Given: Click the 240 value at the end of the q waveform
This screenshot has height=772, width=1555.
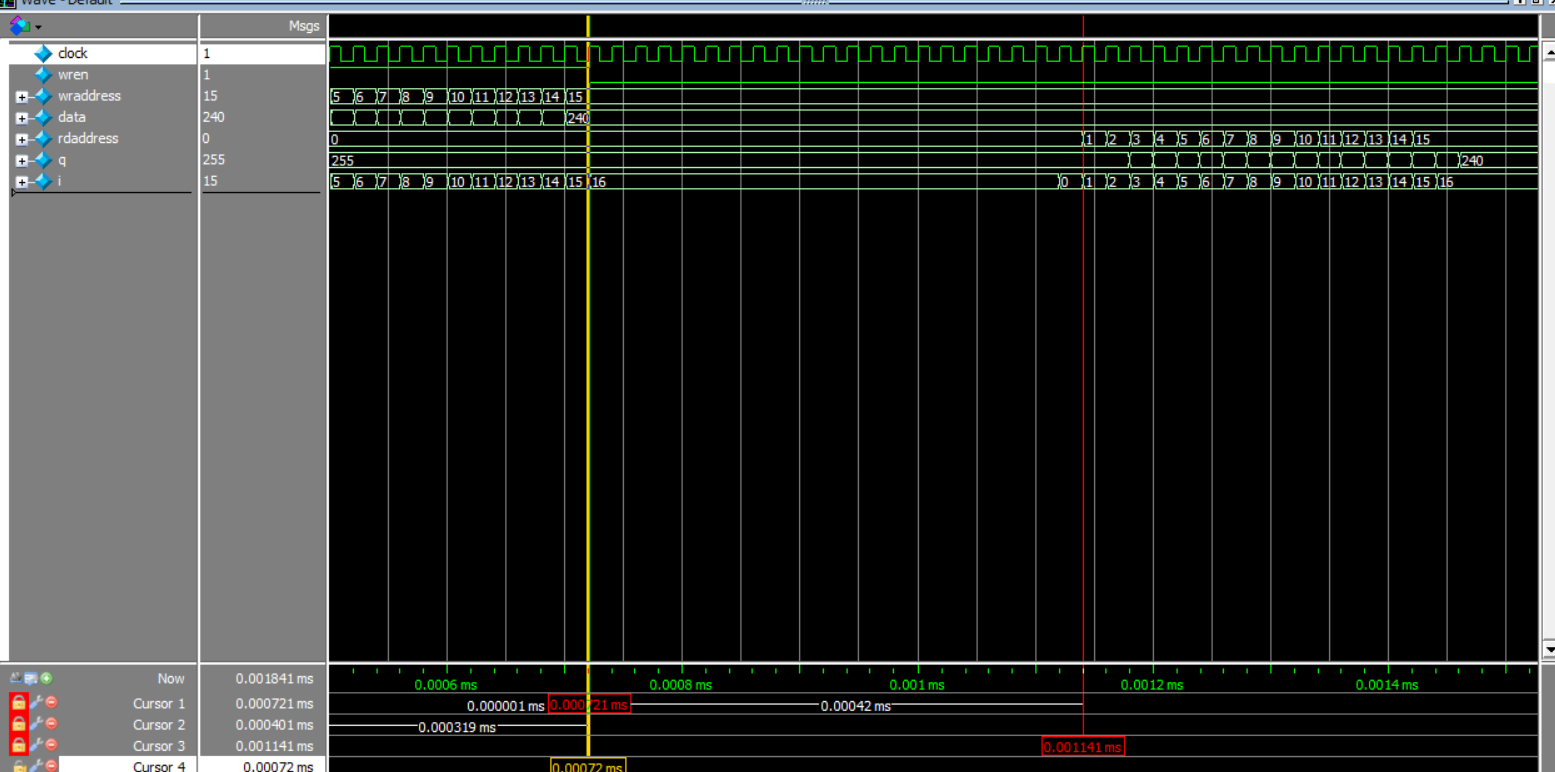Looking at the screenshot, I should (x=1472, y=160).
